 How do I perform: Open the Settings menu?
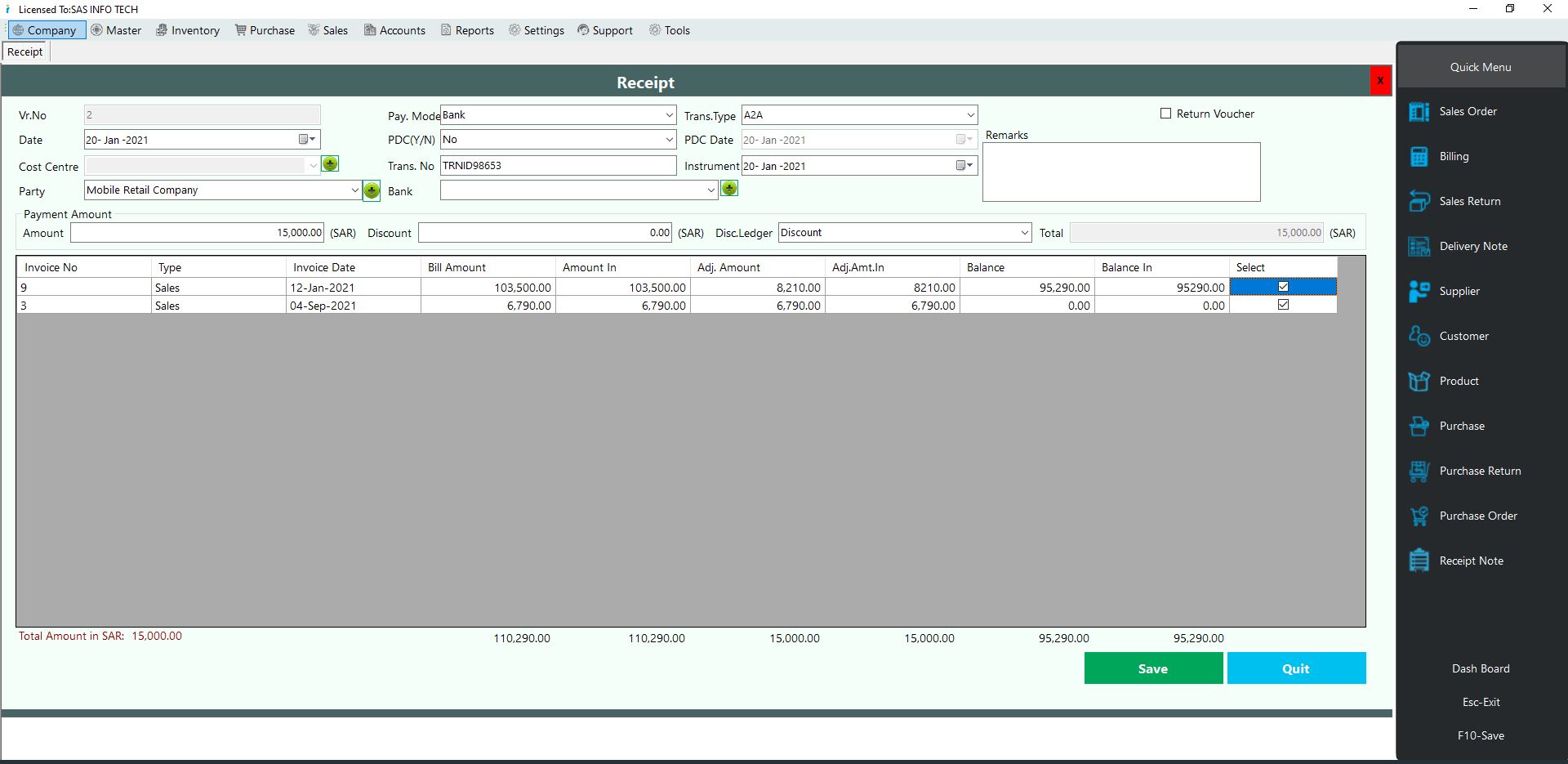(x=536, y=30)
